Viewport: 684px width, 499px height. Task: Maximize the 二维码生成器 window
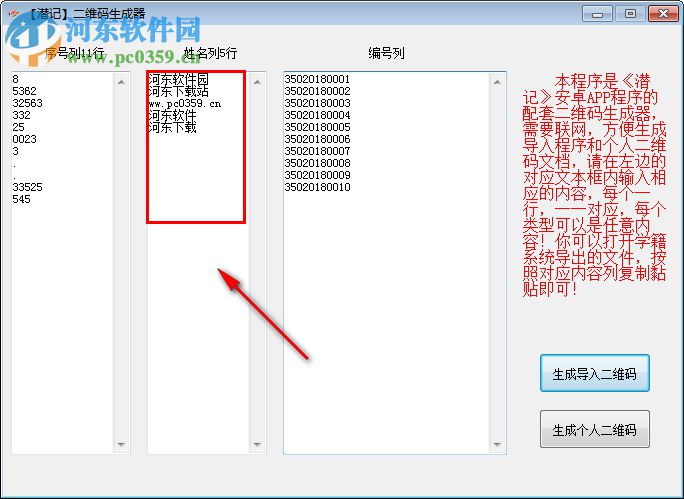click(x=630, y=14)
